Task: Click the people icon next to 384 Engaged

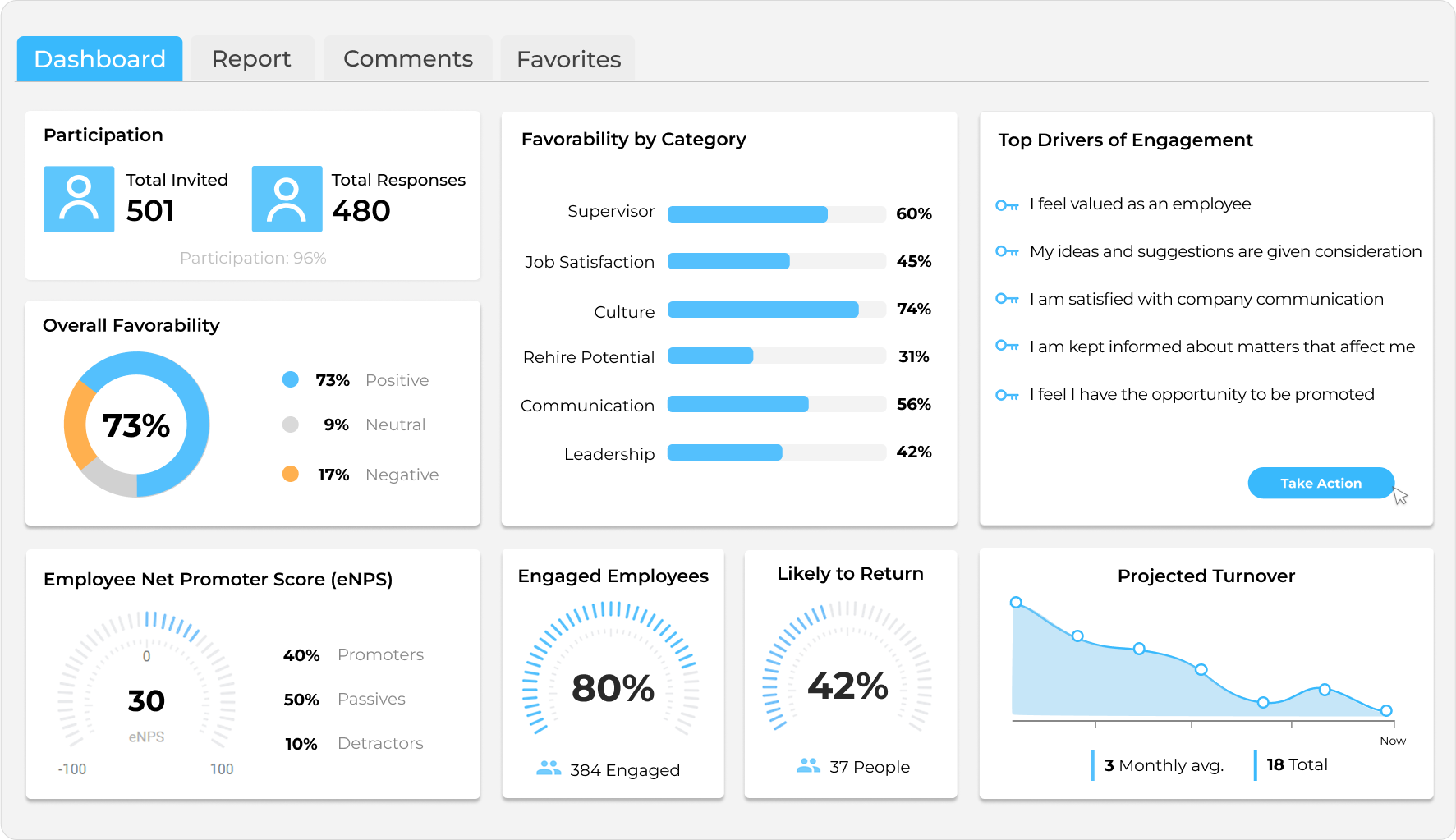Action: tap(549, 769)
